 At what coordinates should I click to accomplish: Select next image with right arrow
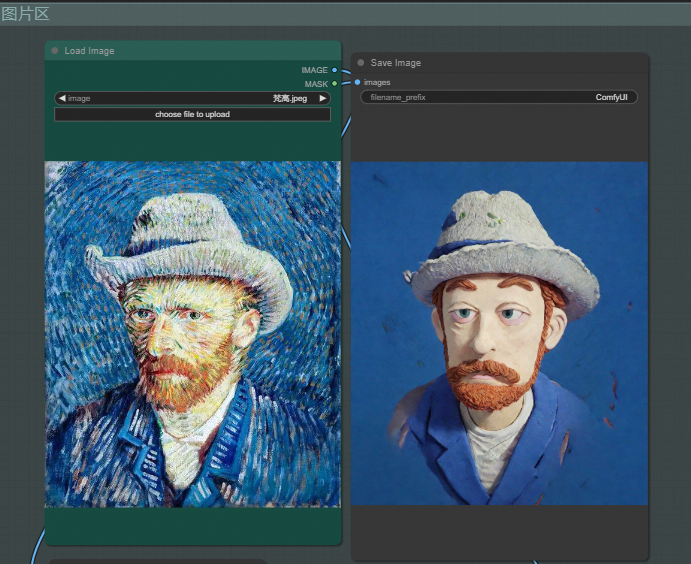(x=323, y=98)
